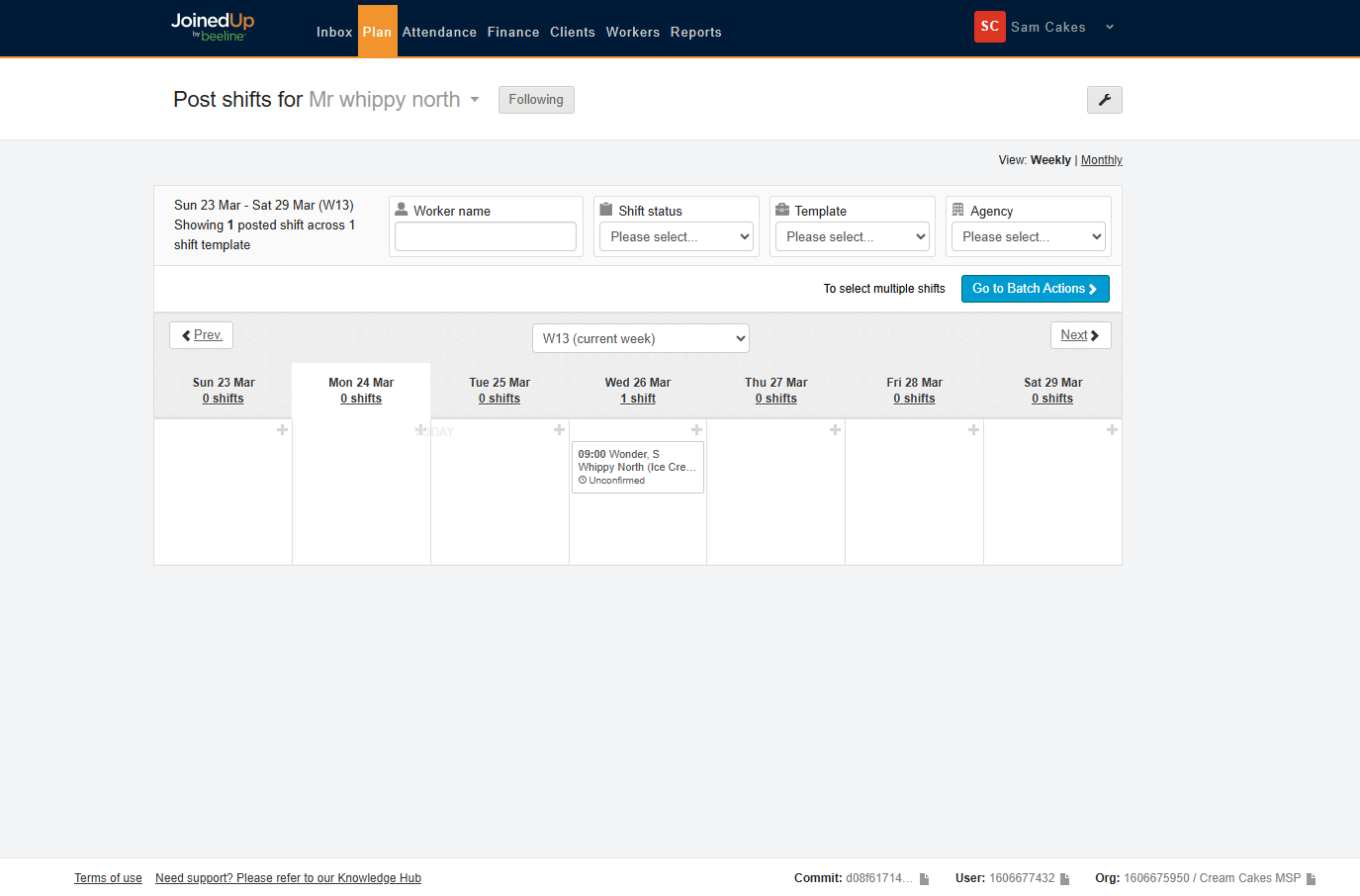Click the Worker name input field

point(486,237)
